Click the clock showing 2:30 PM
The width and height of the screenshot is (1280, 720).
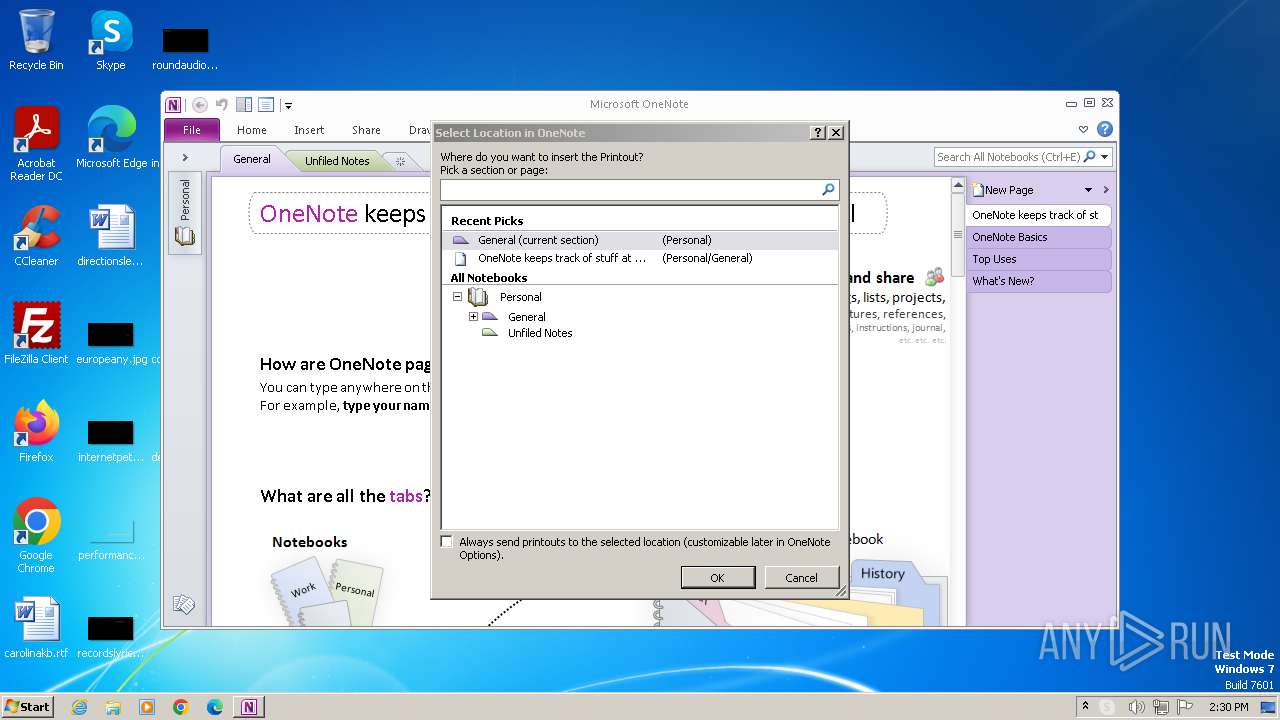click(1228, 707)
